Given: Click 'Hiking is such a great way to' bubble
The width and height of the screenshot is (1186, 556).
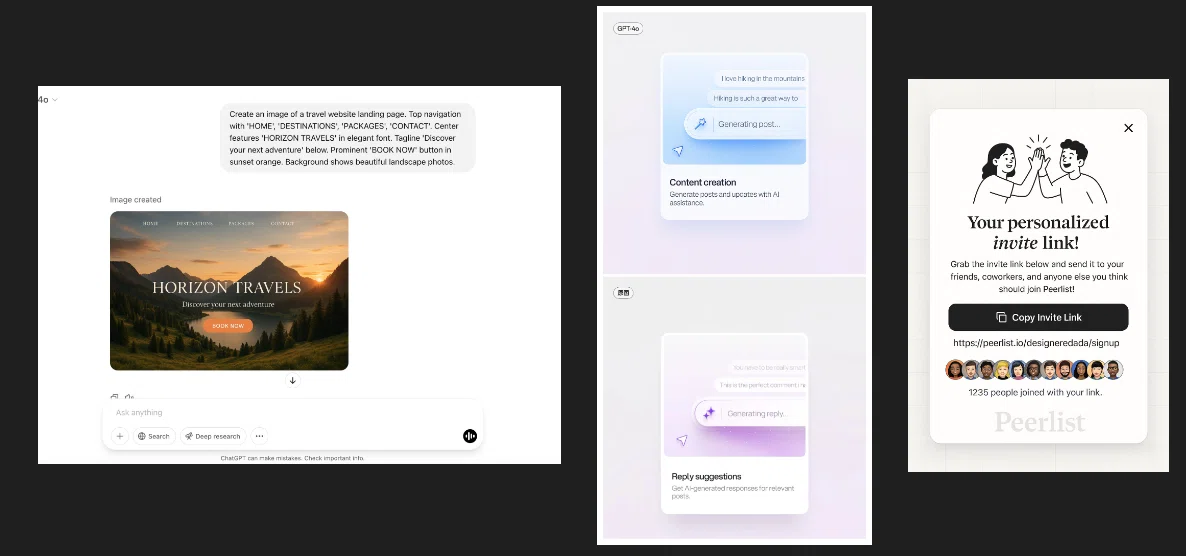Looking at the screenshot, I should click(x=757, y=98).
